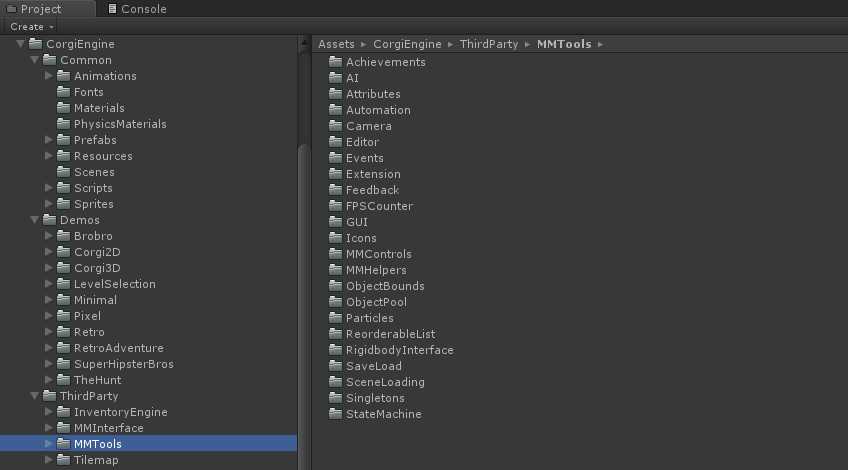Click the Achievements folder icon
Viewport: 848px width, 470px height.
click(x=335, y=62)
